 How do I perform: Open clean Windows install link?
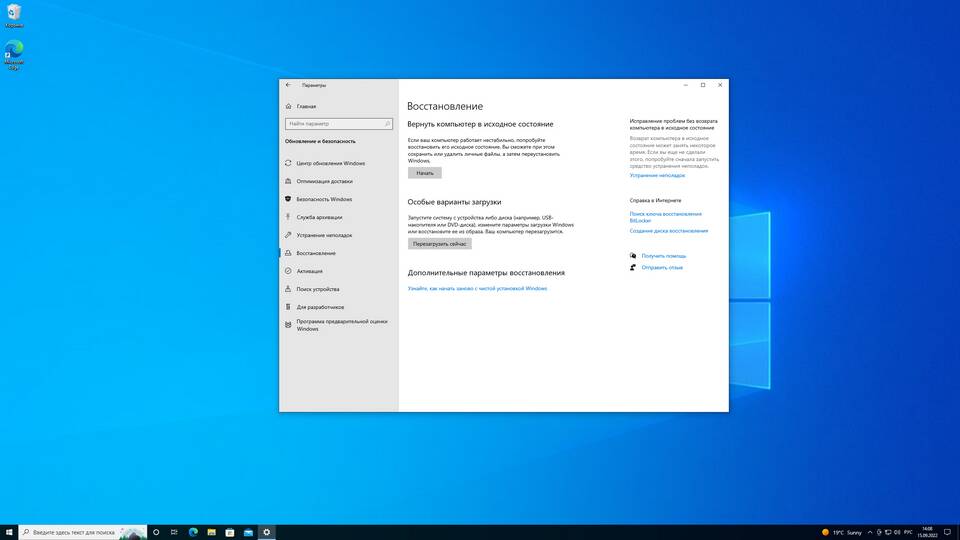(x=477, y=288)
